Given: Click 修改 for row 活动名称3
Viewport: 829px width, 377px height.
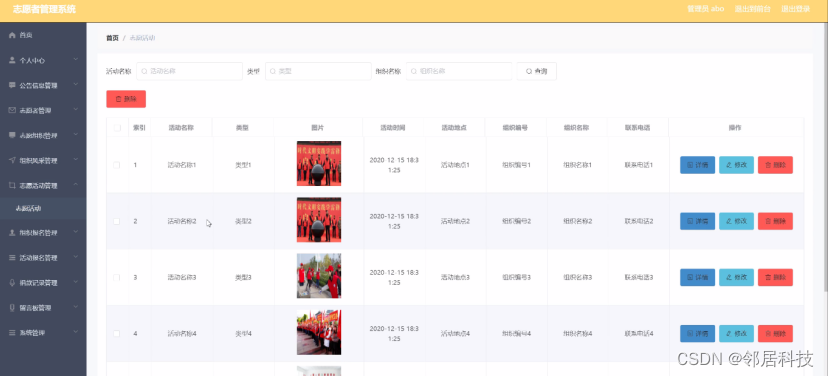Looking at the screenshot, I should point(736,278).
